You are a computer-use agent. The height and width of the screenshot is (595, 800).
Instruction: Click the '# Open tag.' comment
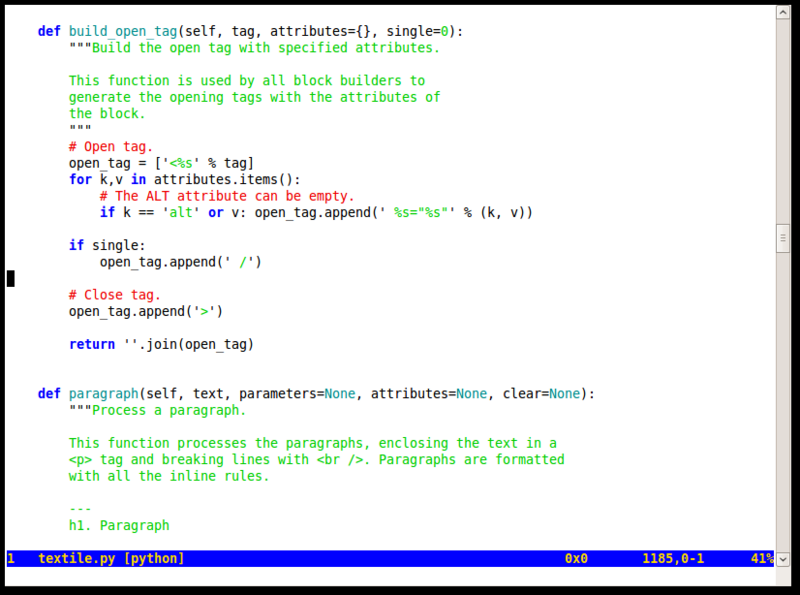[111, 146]
